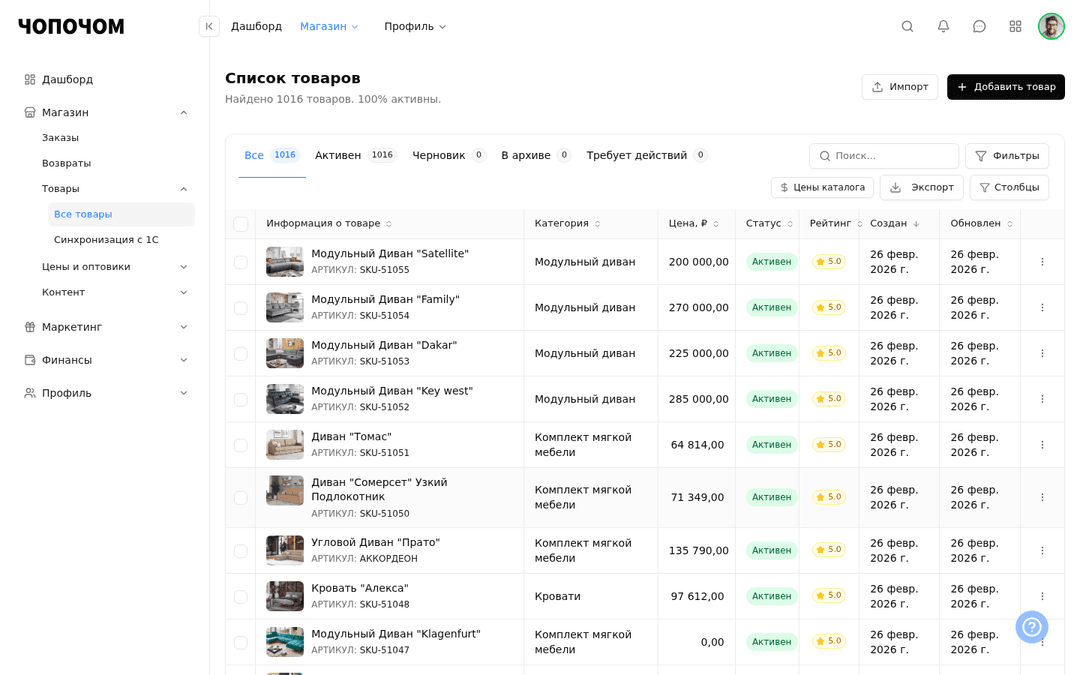Switch to the Требует действий tab
Image resolution: width=1080 pixels, height=675 pixels.
[646, 156]
